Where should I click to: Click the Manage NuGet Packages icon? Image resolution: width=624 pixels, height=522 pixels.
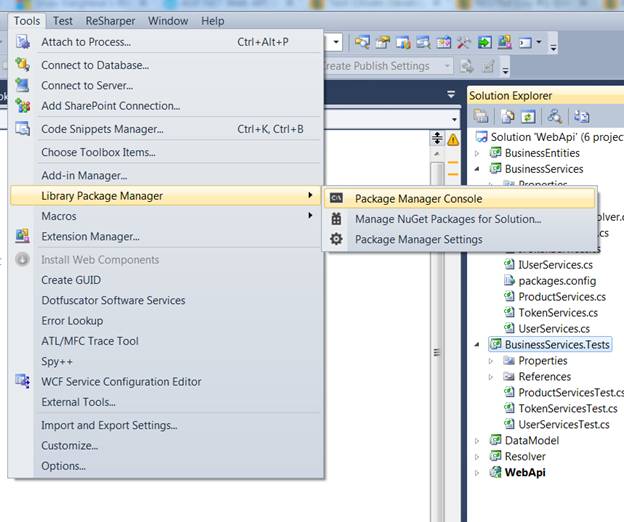pyautogui.click(x=336, y=219)
